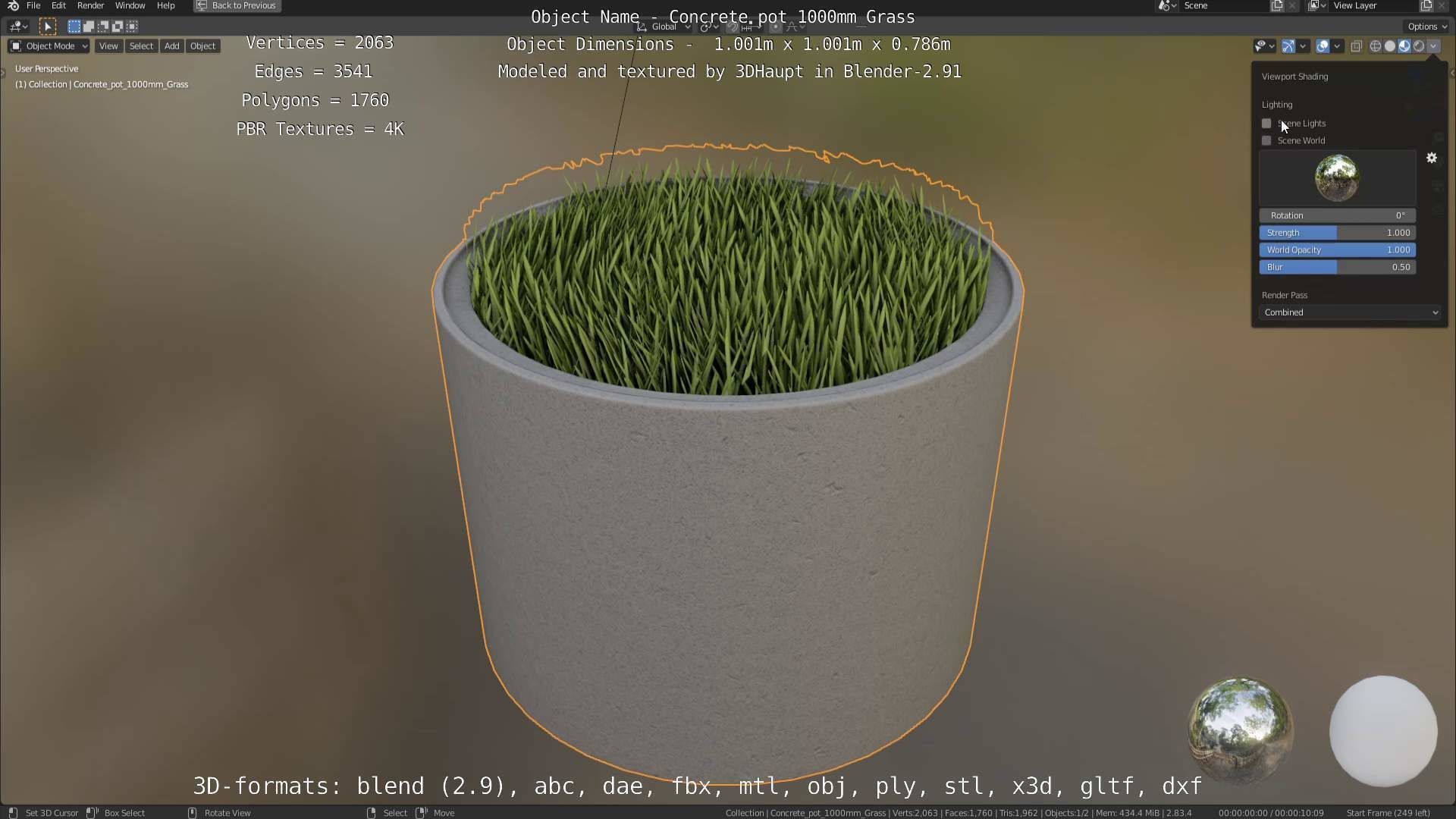Click the Scene name field
The image size is (1456, 819).
pyautogui.click(x=1225, y=5)
